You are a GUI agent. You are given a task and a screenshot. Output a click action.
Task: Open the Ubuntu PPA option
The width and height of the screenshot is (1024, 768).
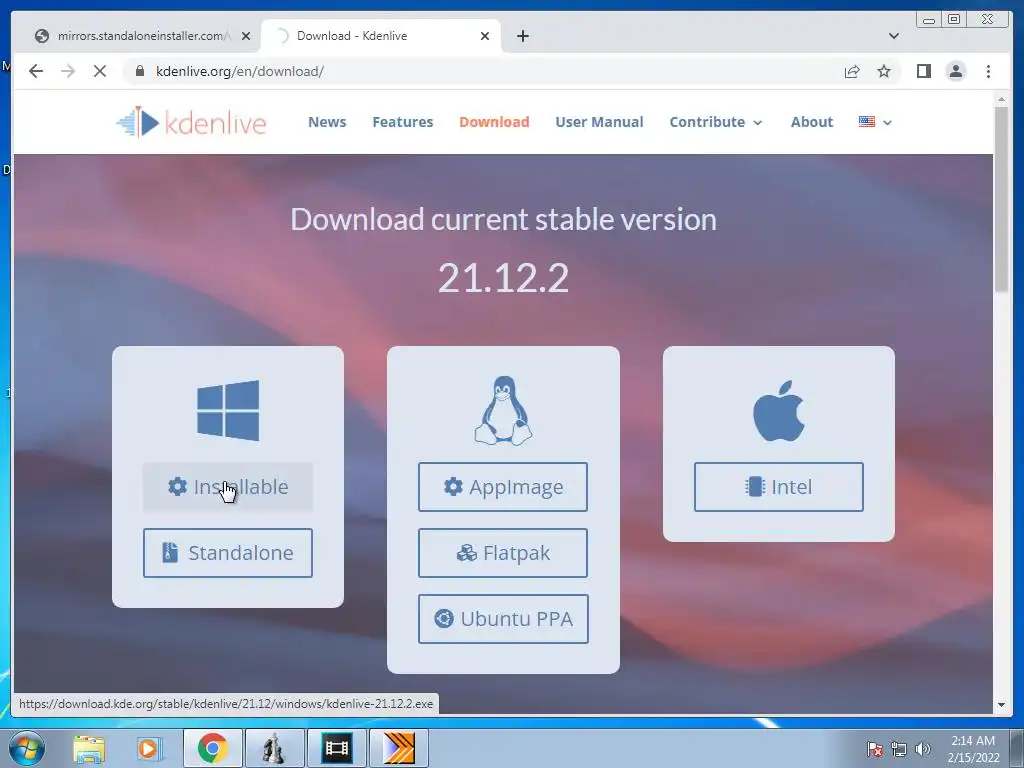503,619
